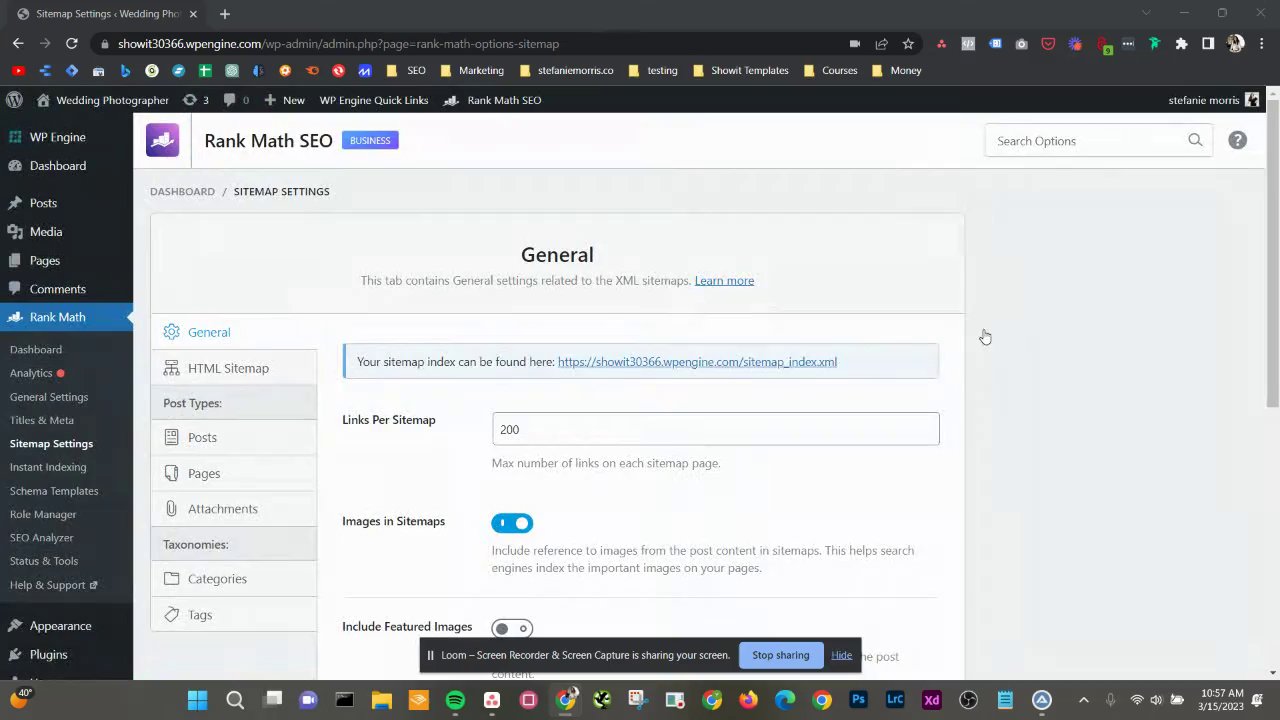Open the YouTube bookmark icon
The image size is (1280, 720).
(x=18, y=70)
